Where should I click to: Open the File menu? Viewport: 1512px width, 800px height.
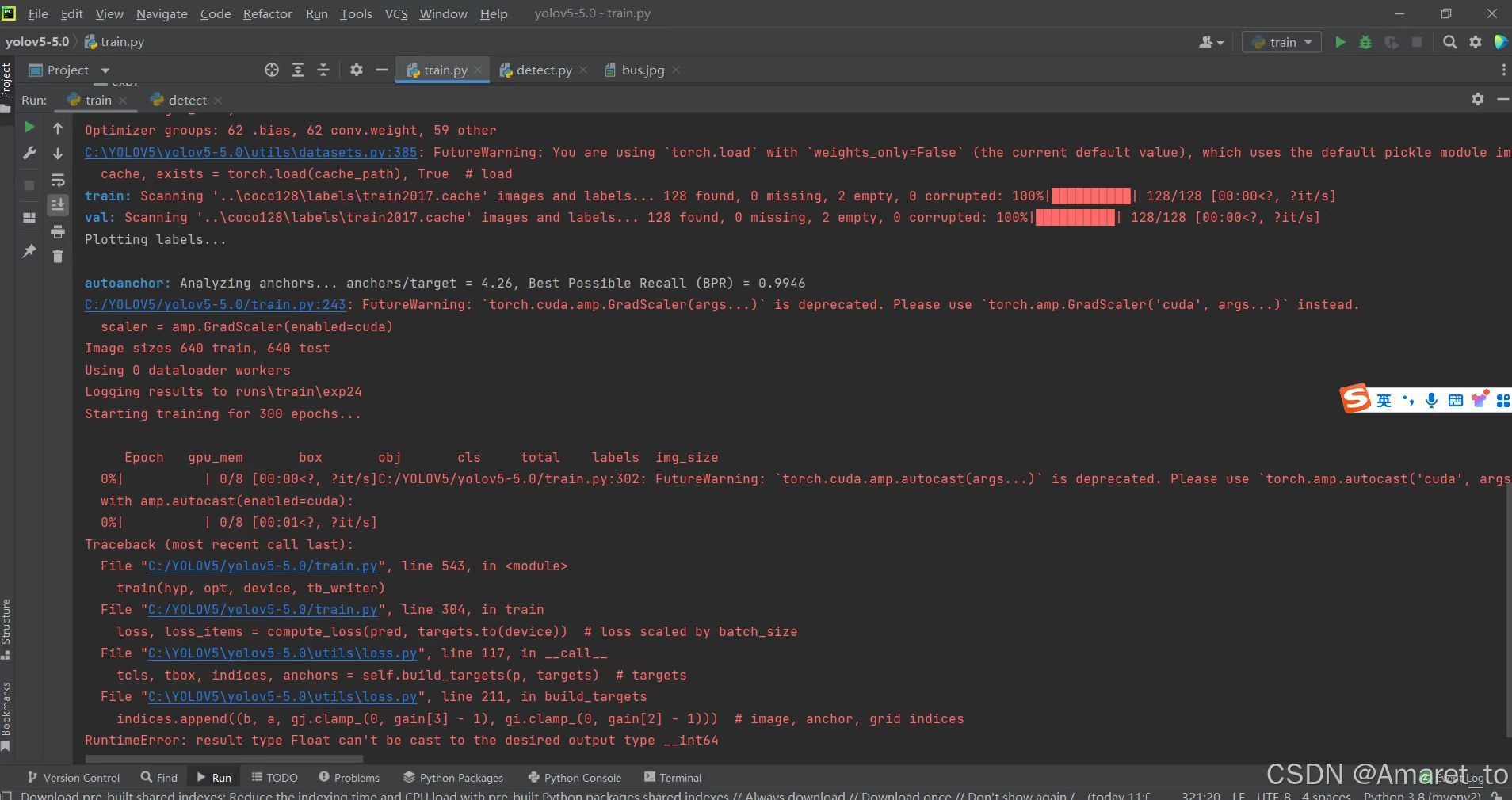click(37, 13)
